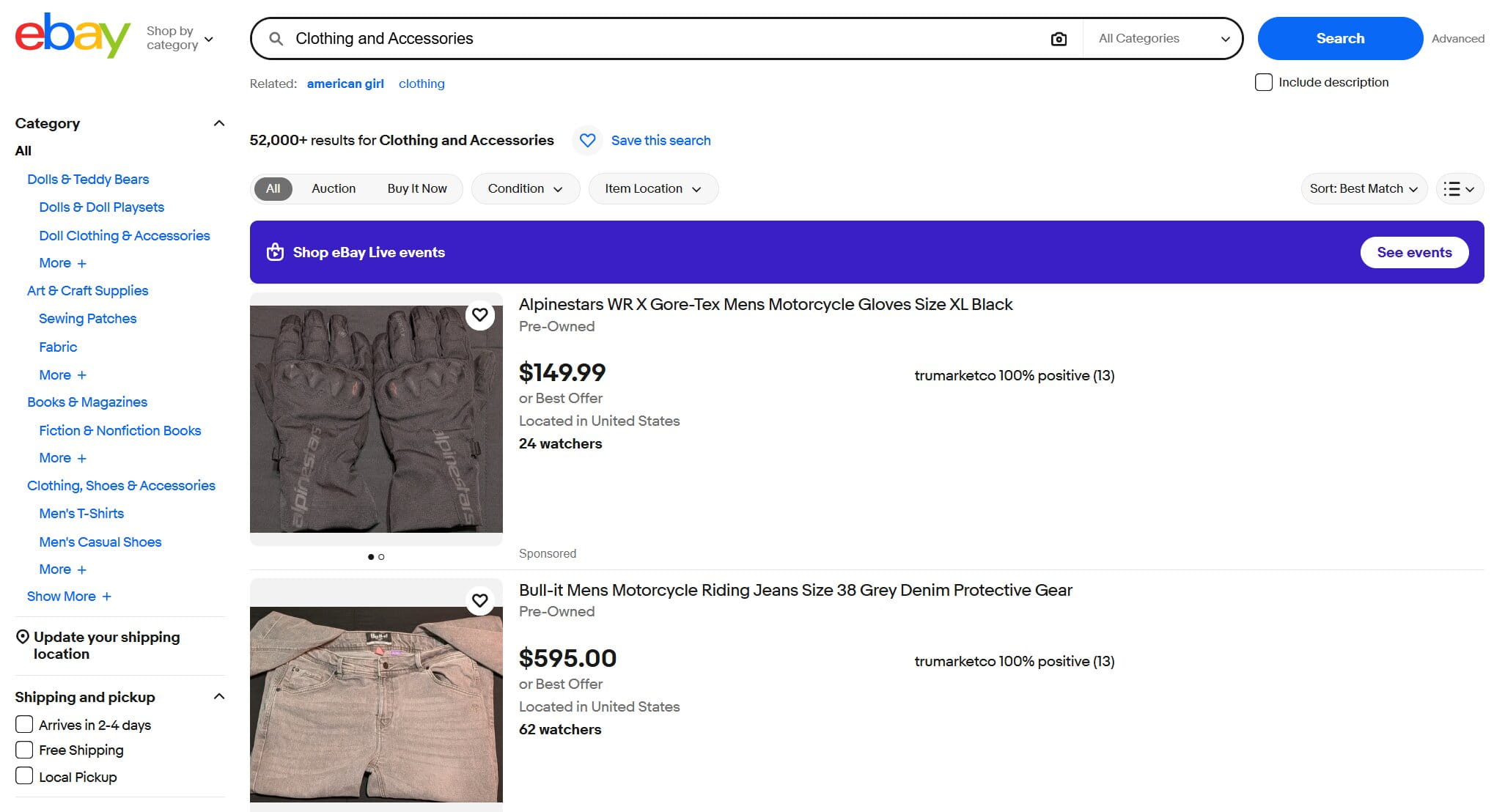
Task: Add the Alpinestars gloves to watchlist heart
Action: (x=479, y=315)
